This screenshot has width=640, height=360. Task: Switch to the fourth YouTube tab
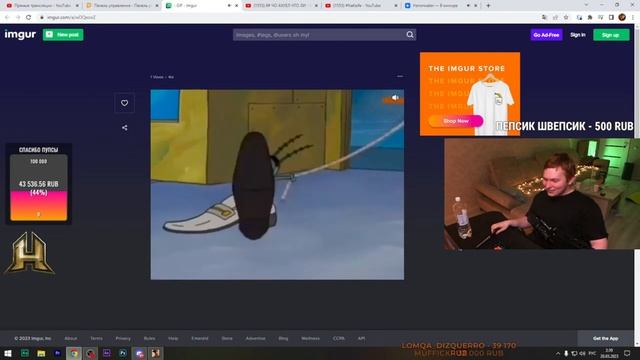[360, 6]
